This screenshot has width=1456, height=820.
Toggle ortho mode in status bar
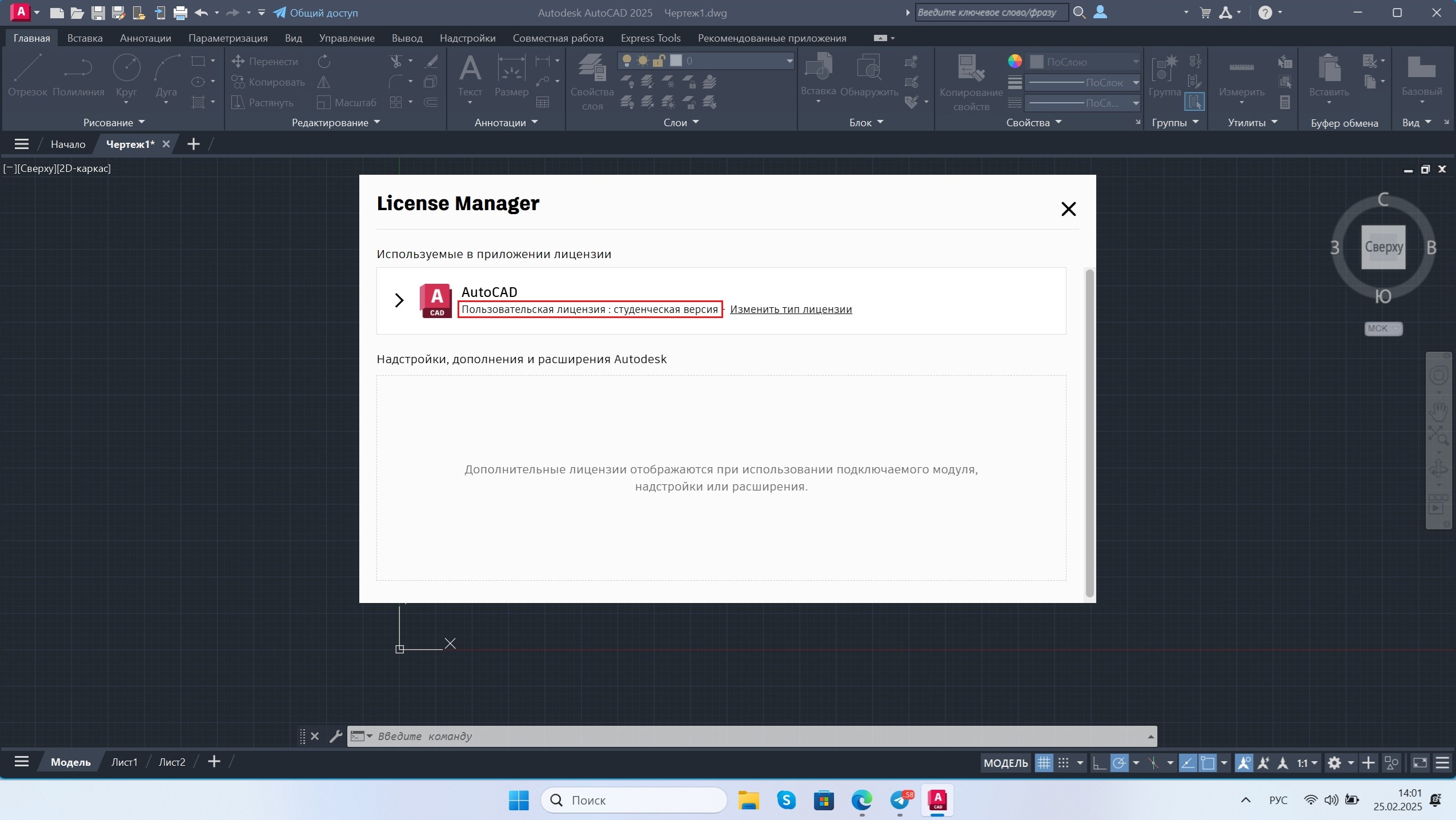coord(1099,763)
